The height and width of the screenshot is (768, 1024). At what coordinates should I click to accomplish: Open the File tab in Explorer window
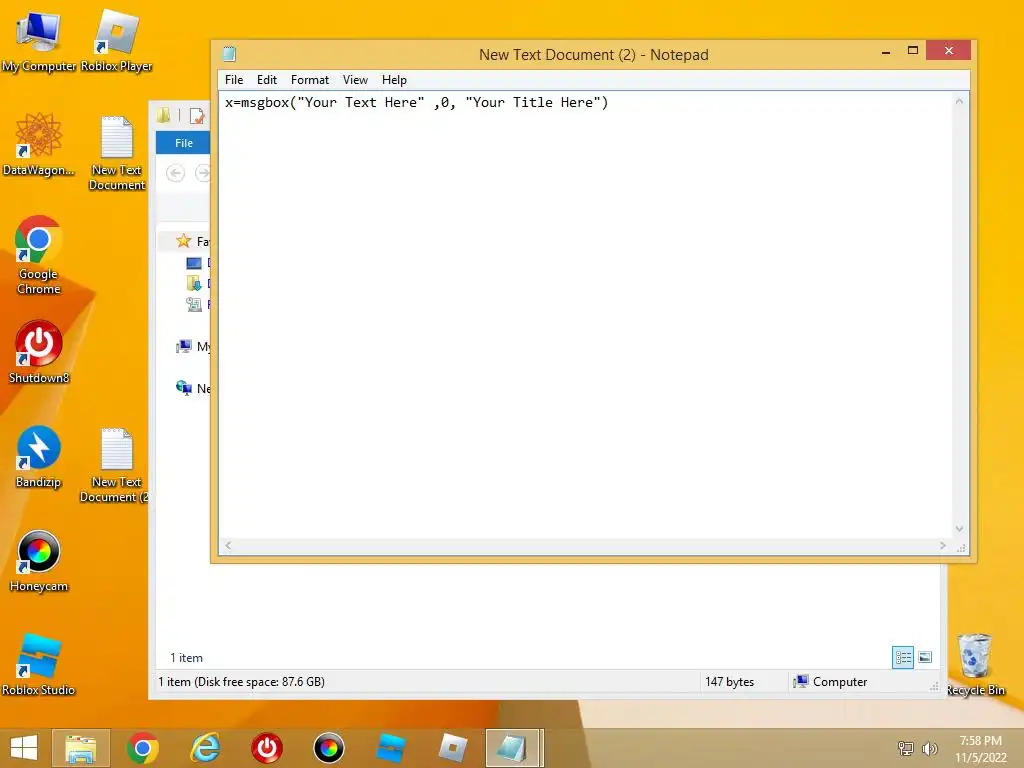tap(184, 143)
